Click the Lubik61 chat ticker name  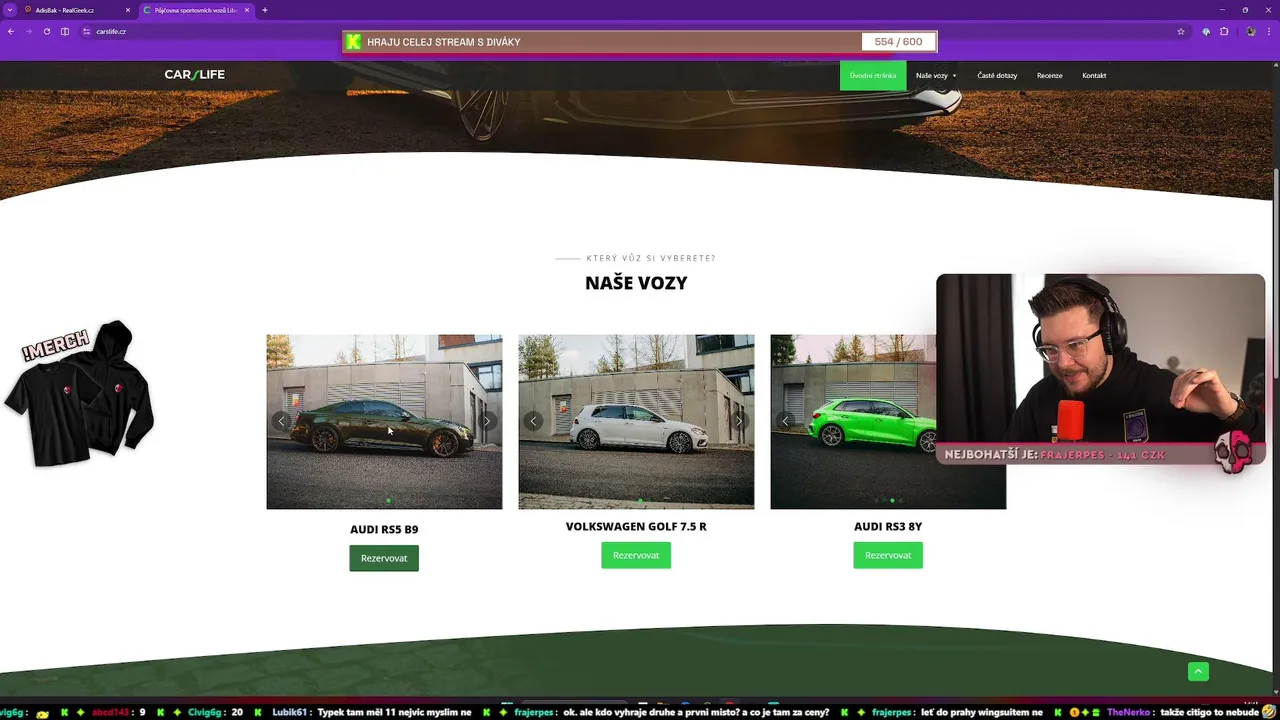point(288,712)
